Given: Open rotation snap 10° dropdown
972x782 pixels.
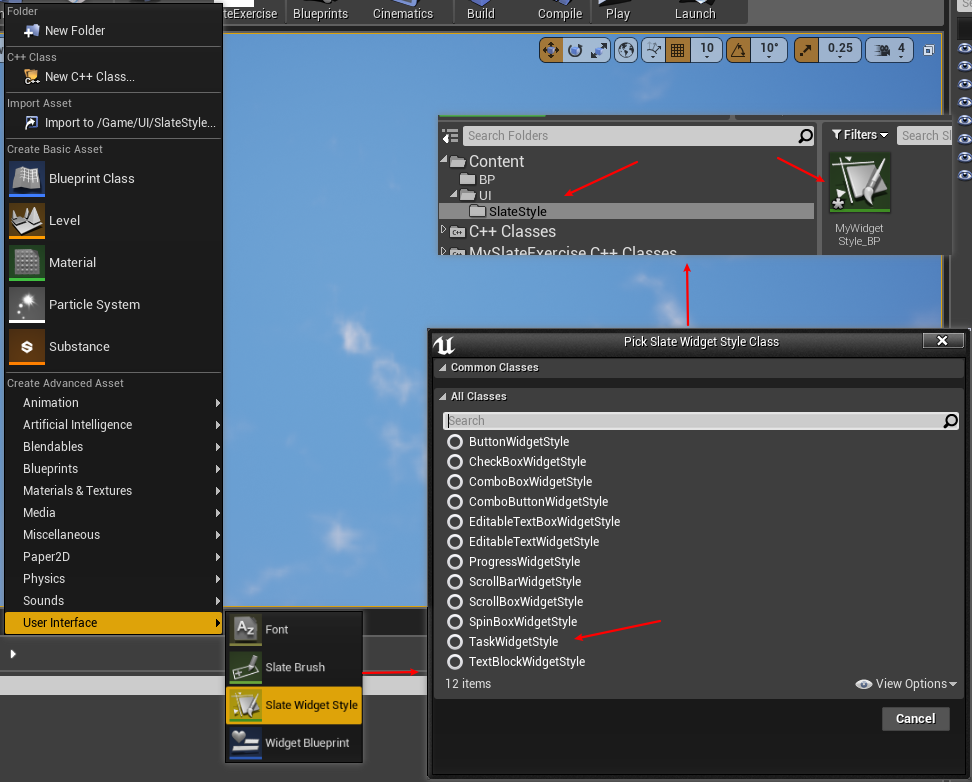Looking at the screenshot, I should pos(769,50).
